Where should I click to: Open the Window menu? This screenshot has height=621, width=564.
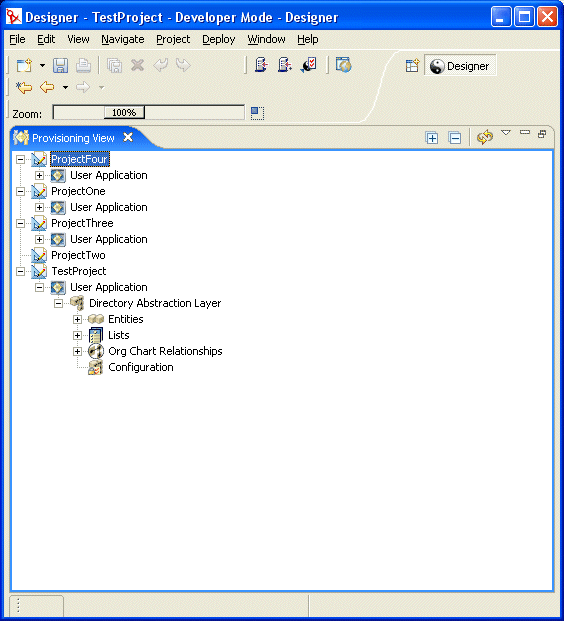pyautogui.click(x=266, y=39)
